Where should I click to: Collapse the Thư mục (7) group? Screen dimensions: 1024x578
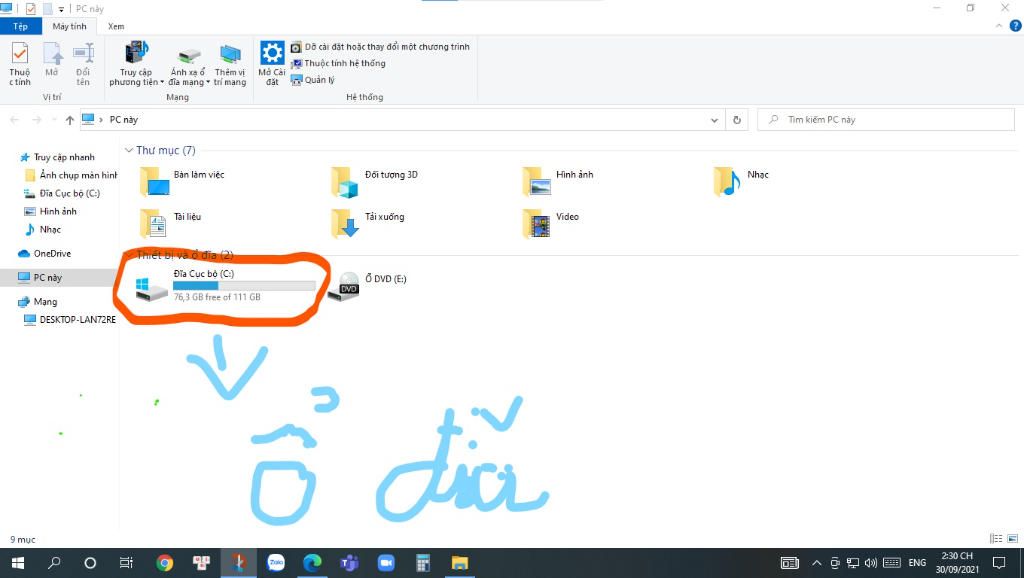(129, 150)
